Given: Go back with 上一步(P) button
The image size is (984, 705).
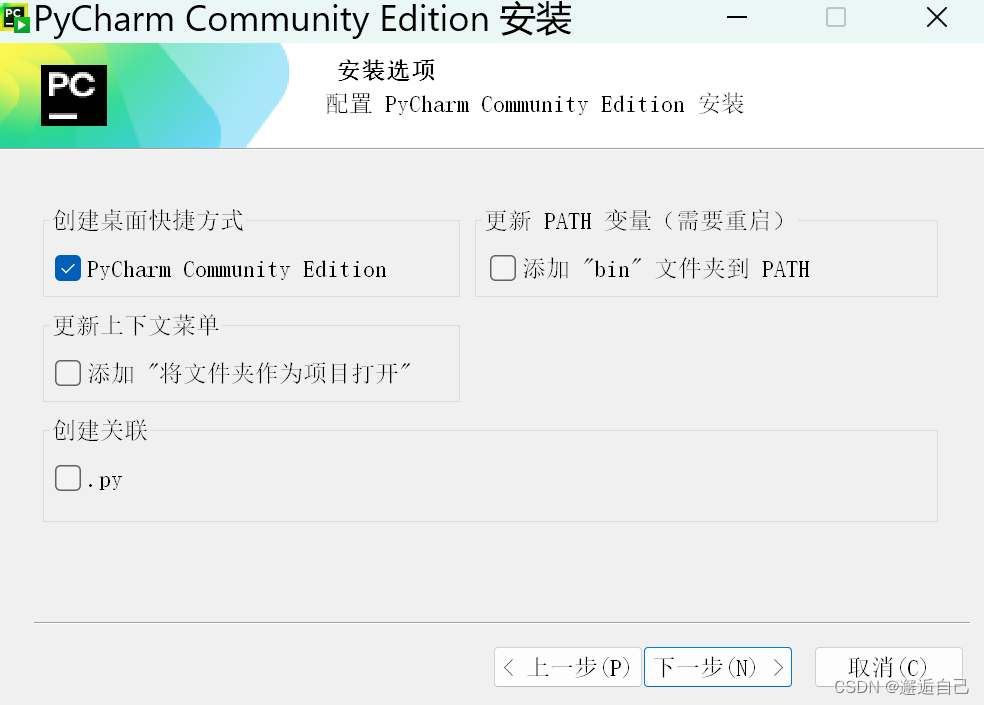Looking at the screenshot, I should click(567, 667).
